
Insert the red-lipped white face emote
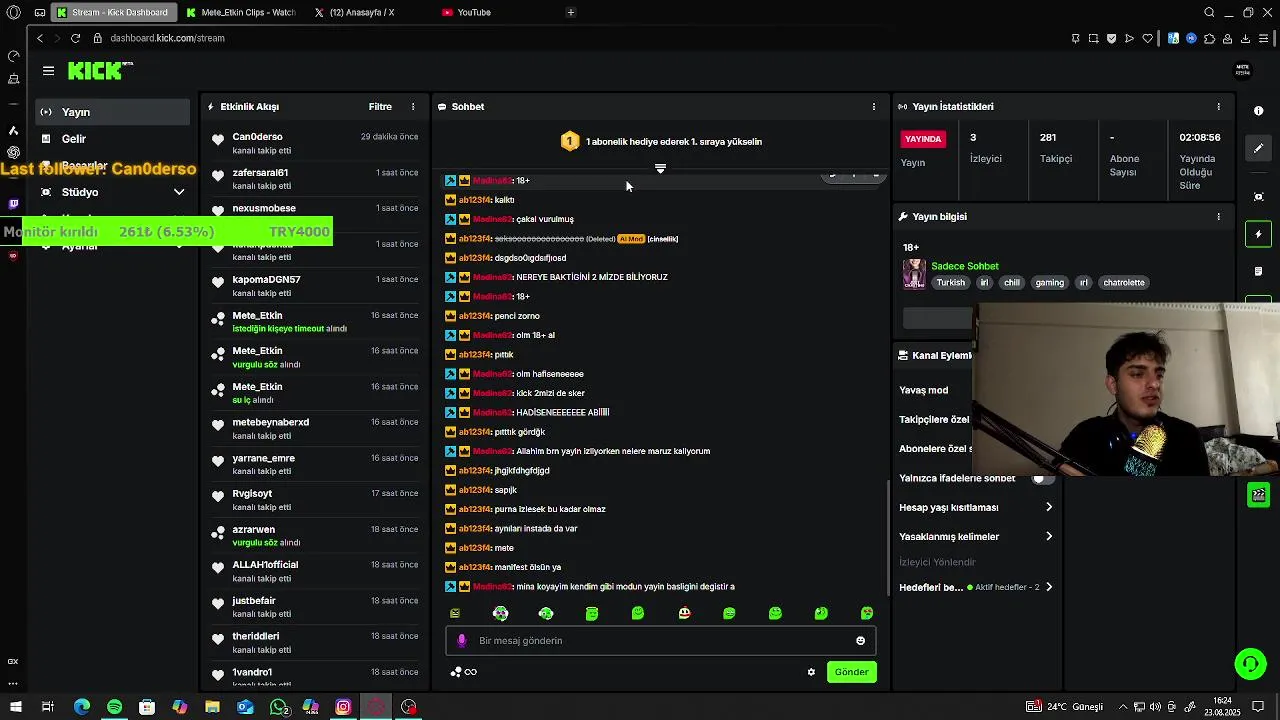click(x=684, y=613)
